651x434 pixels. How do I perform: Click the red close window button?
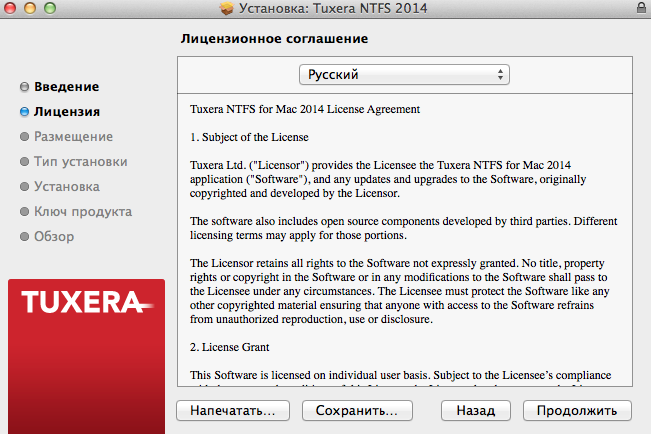pyautogui.click(x=10, y=7)
